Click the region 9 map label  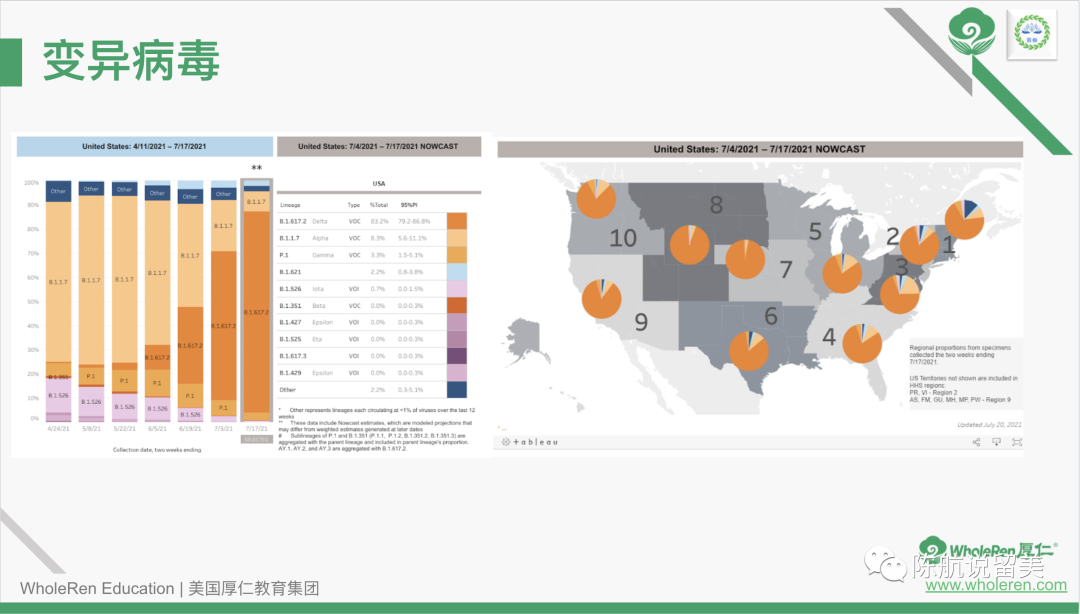641,322
